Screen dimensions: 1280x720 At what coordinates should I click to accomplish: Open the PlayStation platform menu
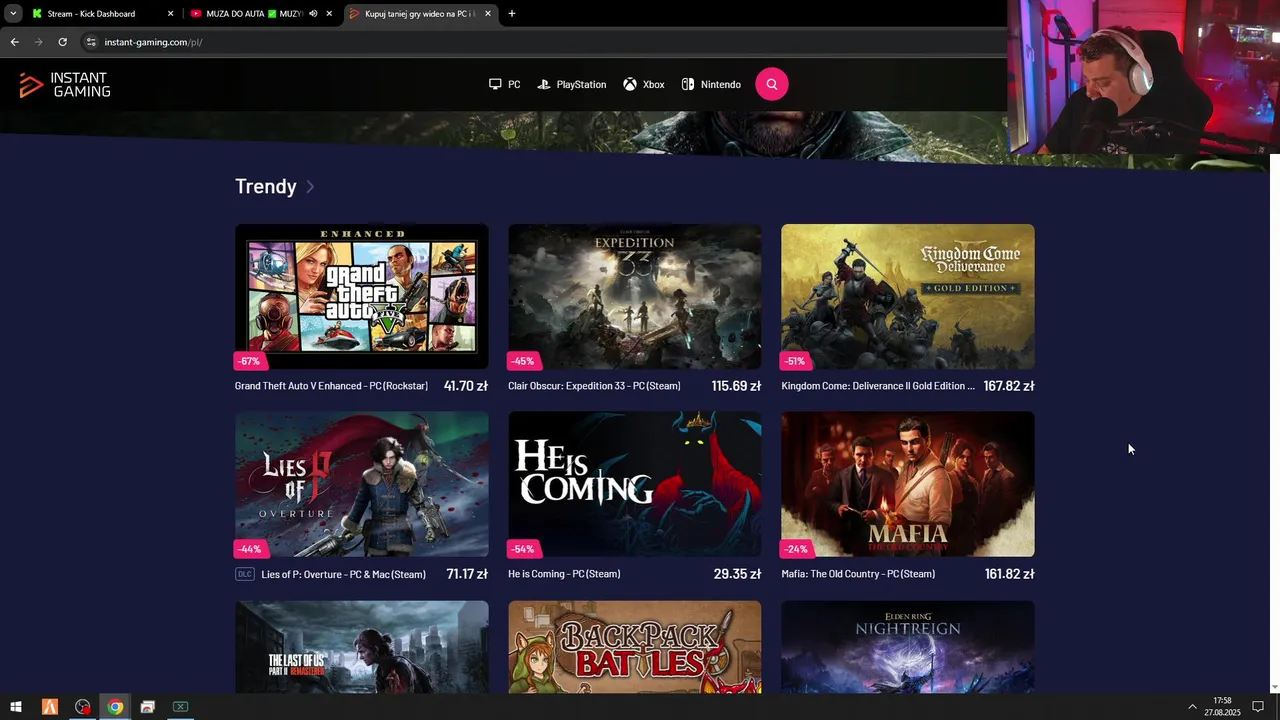tap(572, 85)
